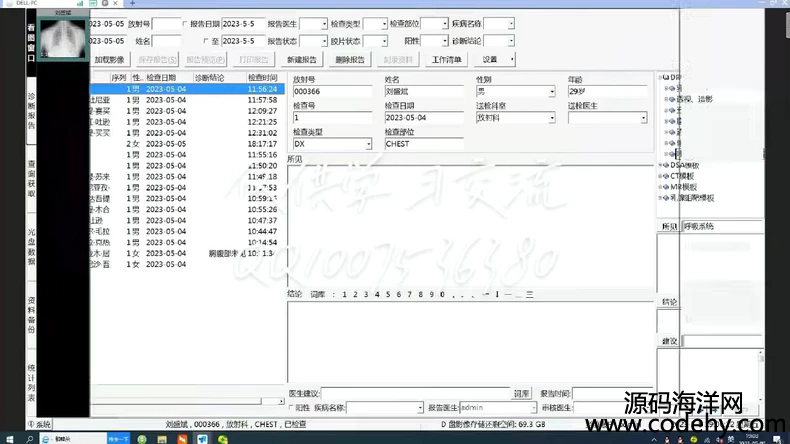790x444 pixels.
Task: Click the 所见 tab in template panel
Action: pyautogui.click(x=669, y=227)
